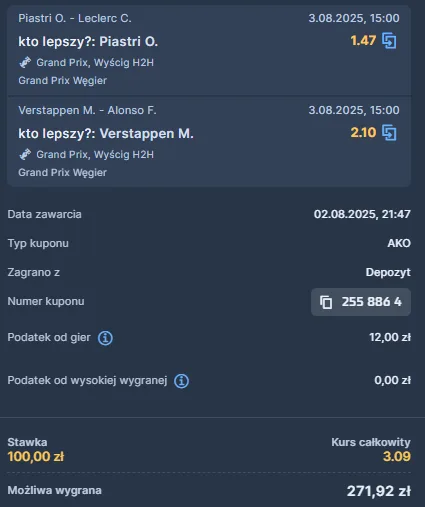Viewport: 425px width, 507px height.
Task: Click kto lepszy?: Verstappen M. selection
Action: click(106, 134)
